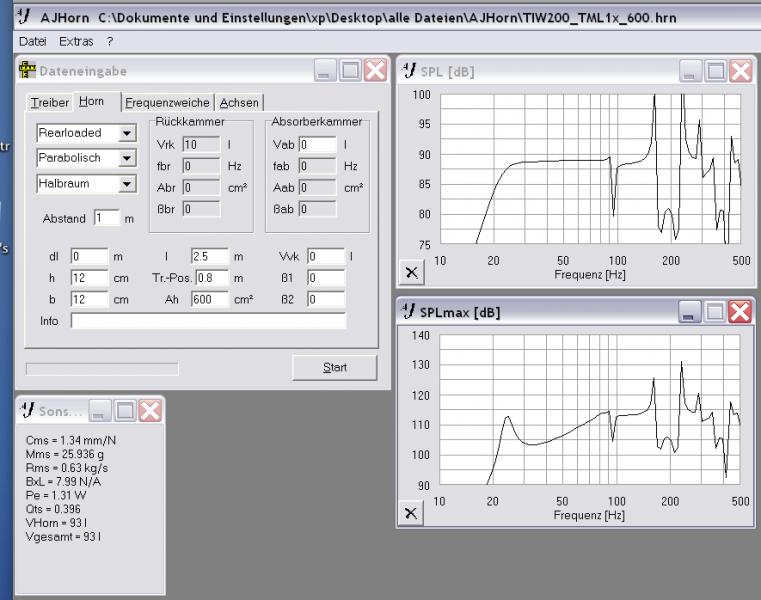Select the Achsen tab
761x600 pixels.
[x=239, y=102]
